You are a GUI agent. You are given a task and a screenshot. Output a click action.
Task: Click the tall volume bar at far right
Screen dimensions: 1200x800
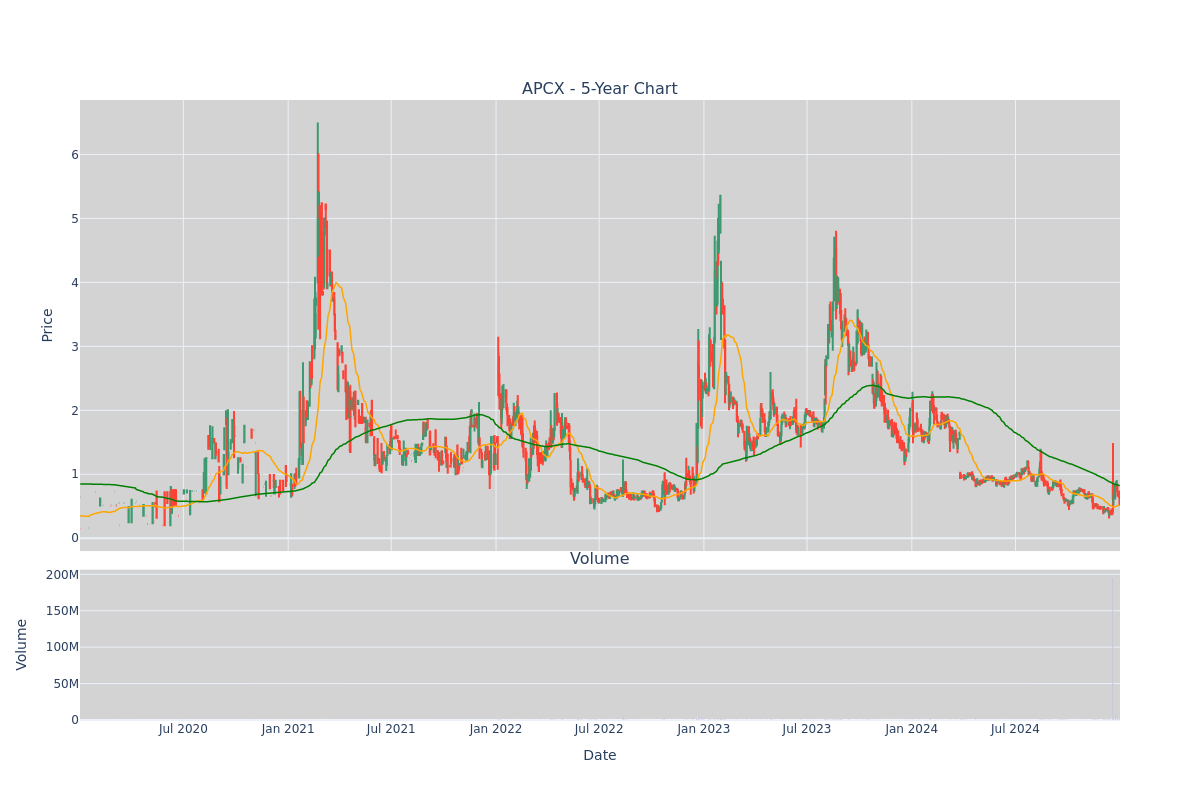tap(1113, 647)
